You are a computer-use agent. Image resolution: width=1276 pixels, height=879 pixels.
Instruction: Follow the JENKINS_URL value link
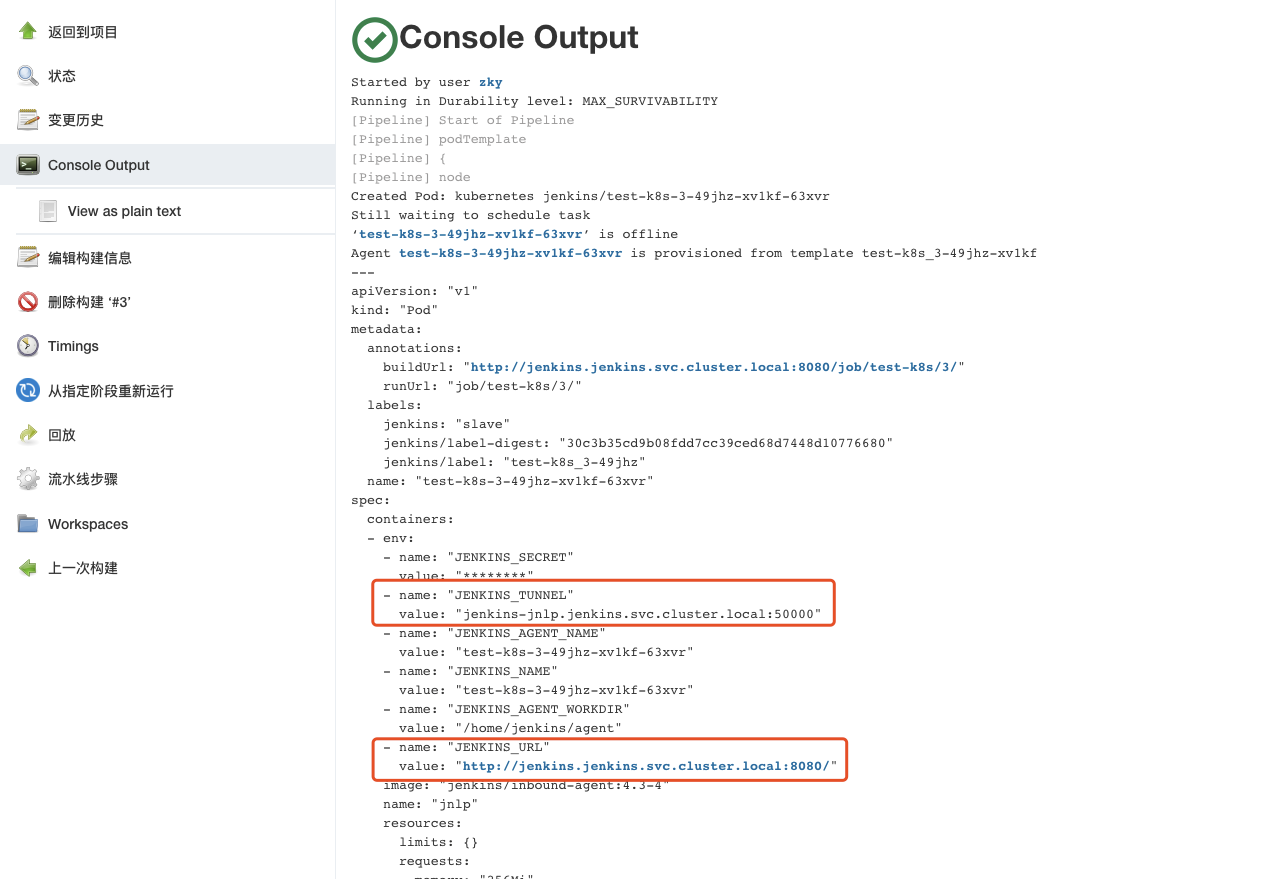pyautogui.click(x=646, y=766)
